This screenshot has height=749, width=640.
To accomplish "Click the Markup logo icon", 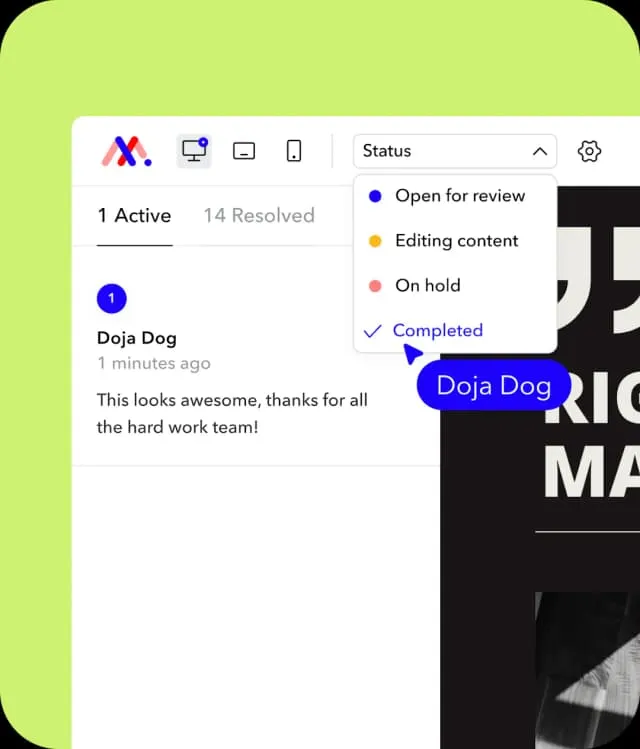I will (x=126, y=151).
